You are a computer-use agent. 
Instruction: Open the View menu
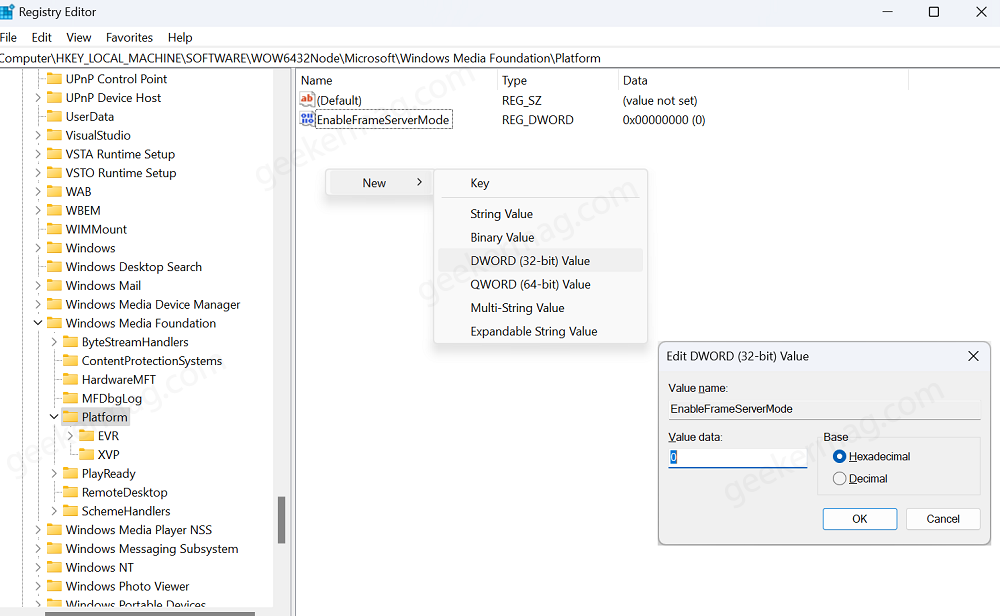[78, 37]
